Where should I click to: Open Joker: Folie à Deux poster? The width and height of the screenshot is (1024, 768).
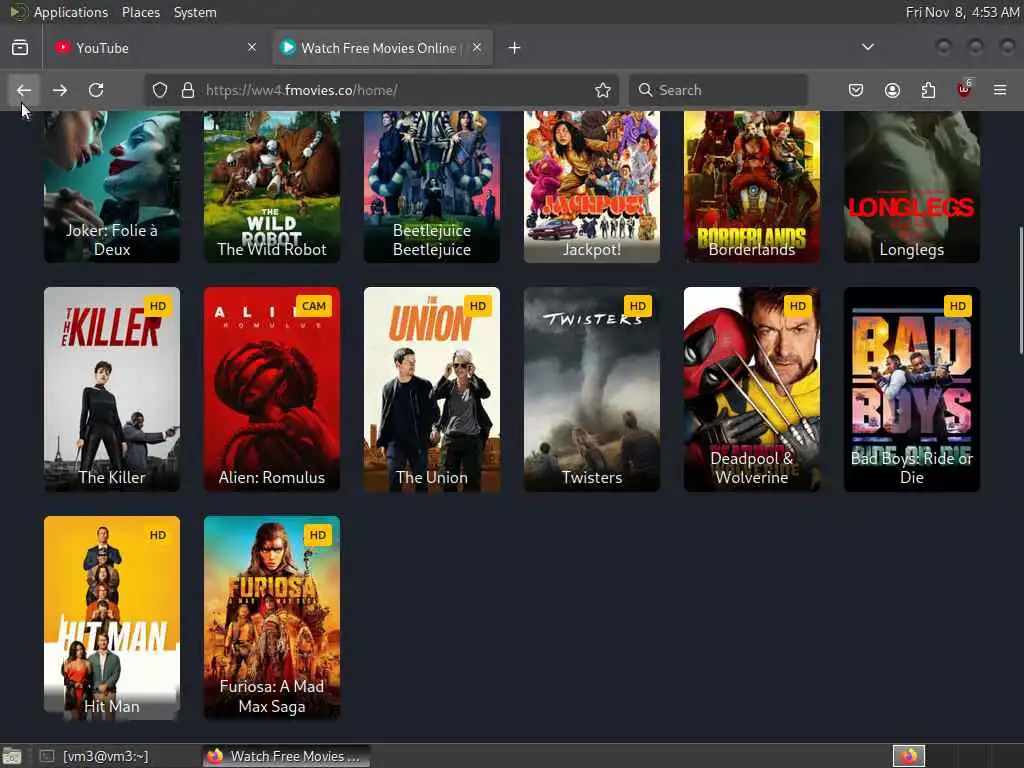112,187
